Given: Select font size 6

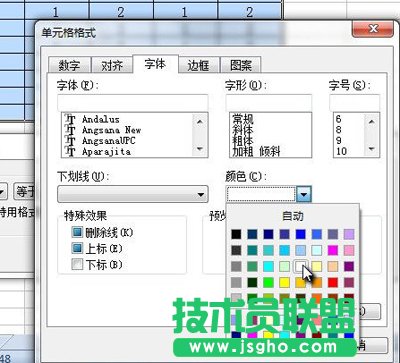Looking at the screenshot, I should [x=339, y=119].
